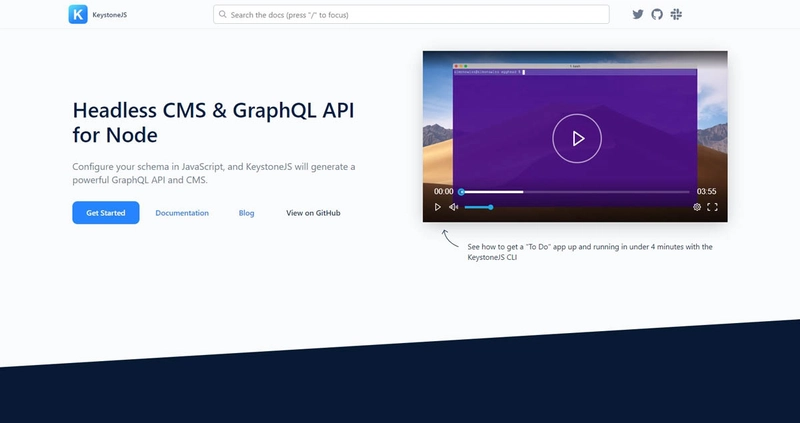This screenshot has width=800, height=423.
Task: Focus the Search the docs field
Action: click(x=411, y=14)
